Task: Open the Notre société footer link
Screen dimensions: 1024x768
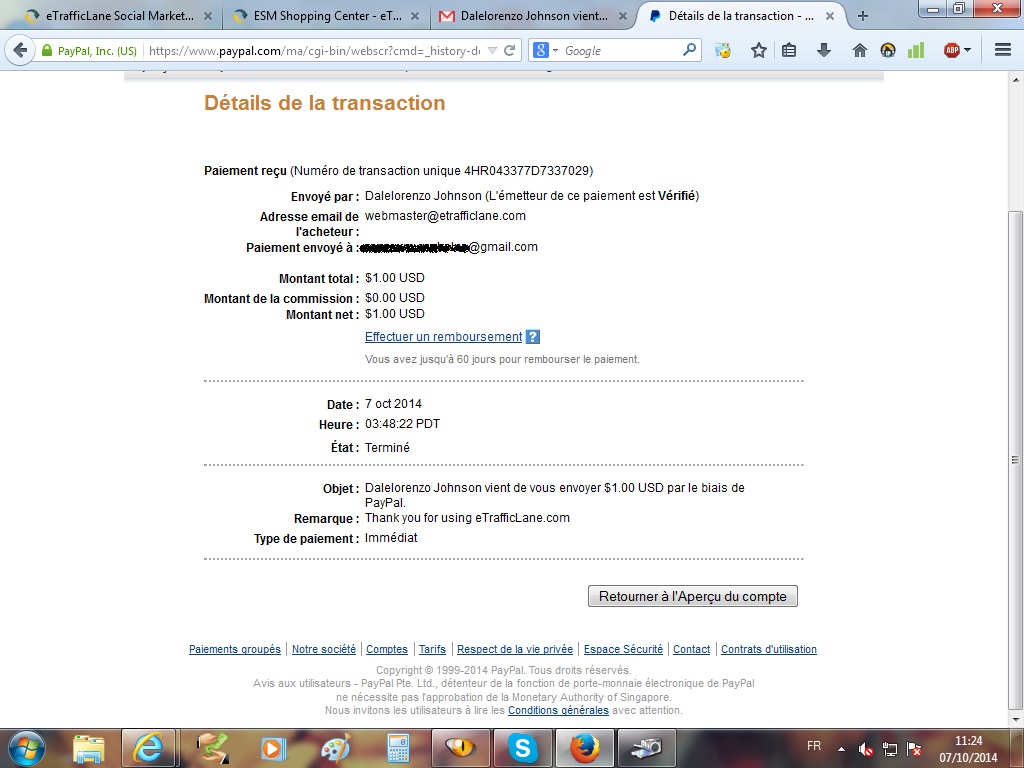Action: click(x=324, y=649)
